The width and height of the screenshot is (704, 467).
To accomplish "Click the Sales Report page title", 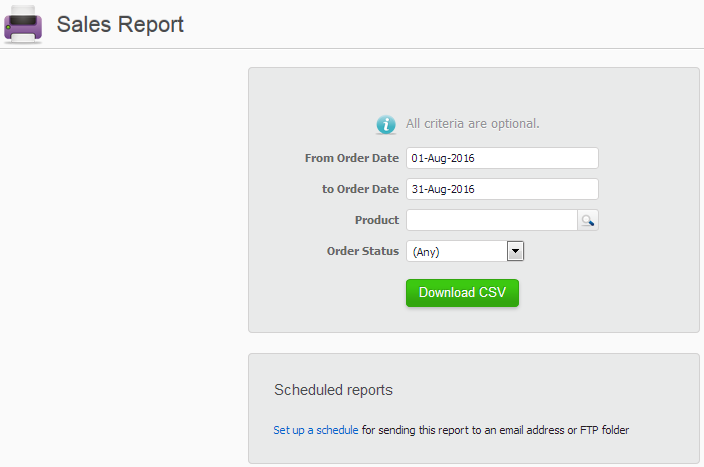I will click(120, 24).
